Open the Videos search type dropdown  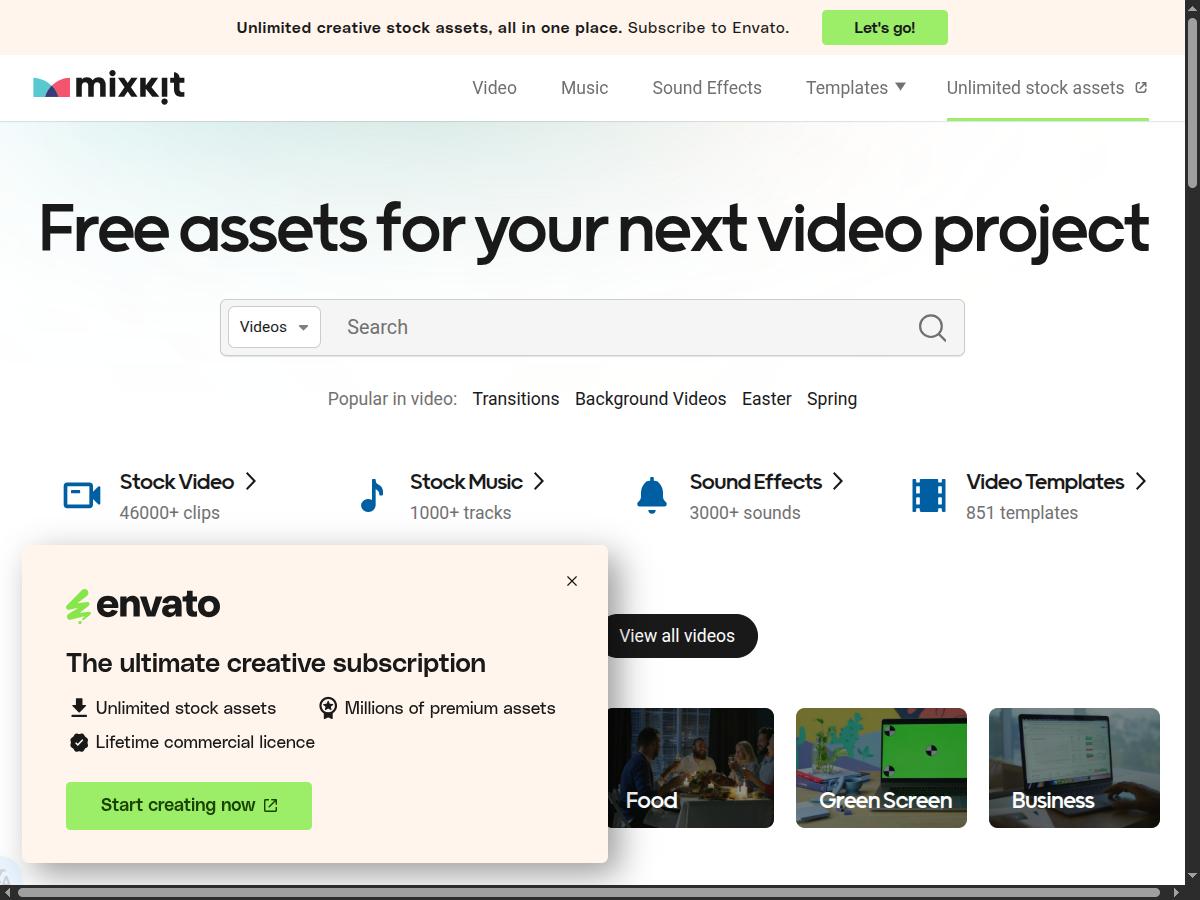[274, 327]
